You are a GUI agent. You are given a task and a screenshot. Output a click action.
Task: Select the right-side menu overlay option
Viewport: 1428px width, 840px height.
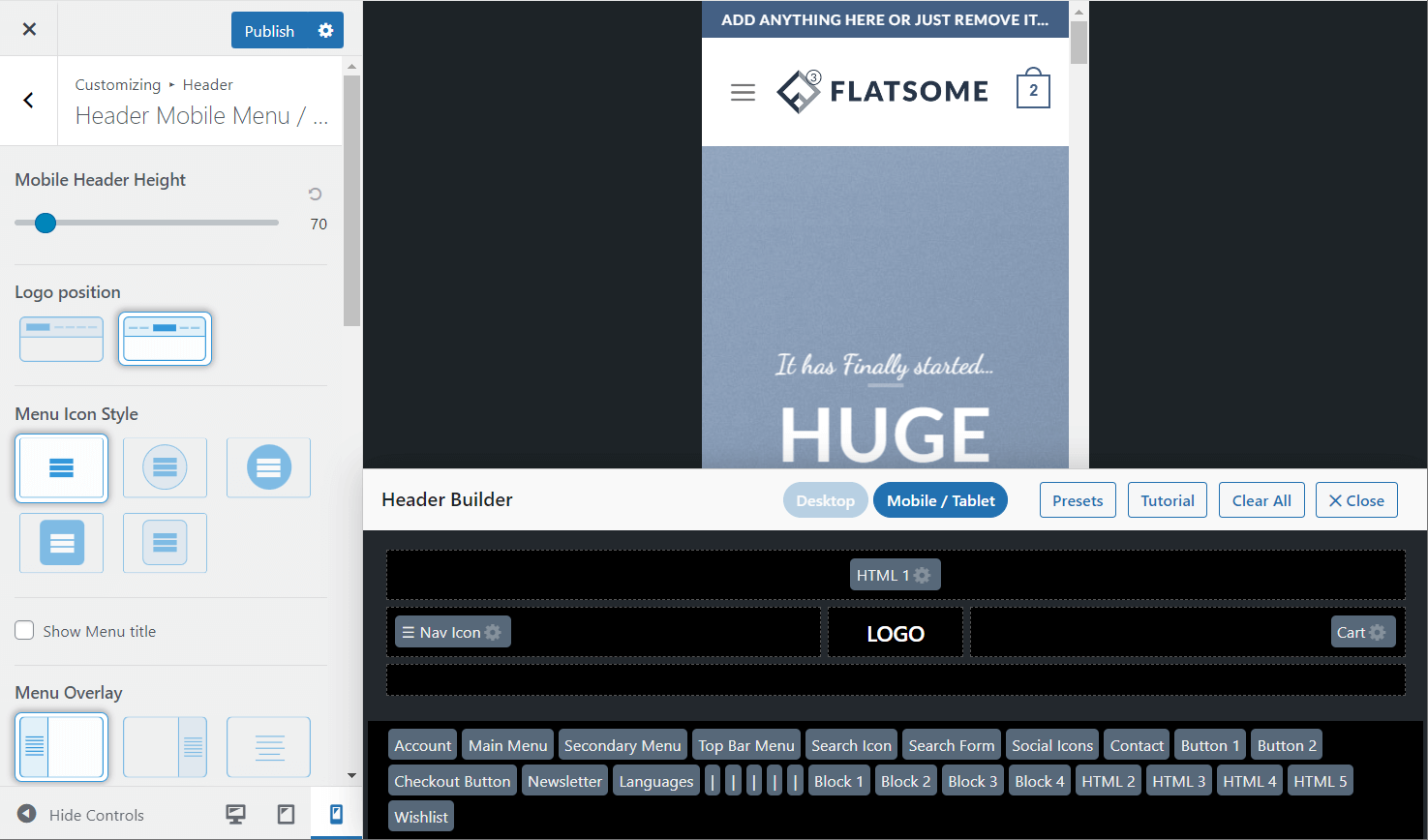tap(165, 747)
